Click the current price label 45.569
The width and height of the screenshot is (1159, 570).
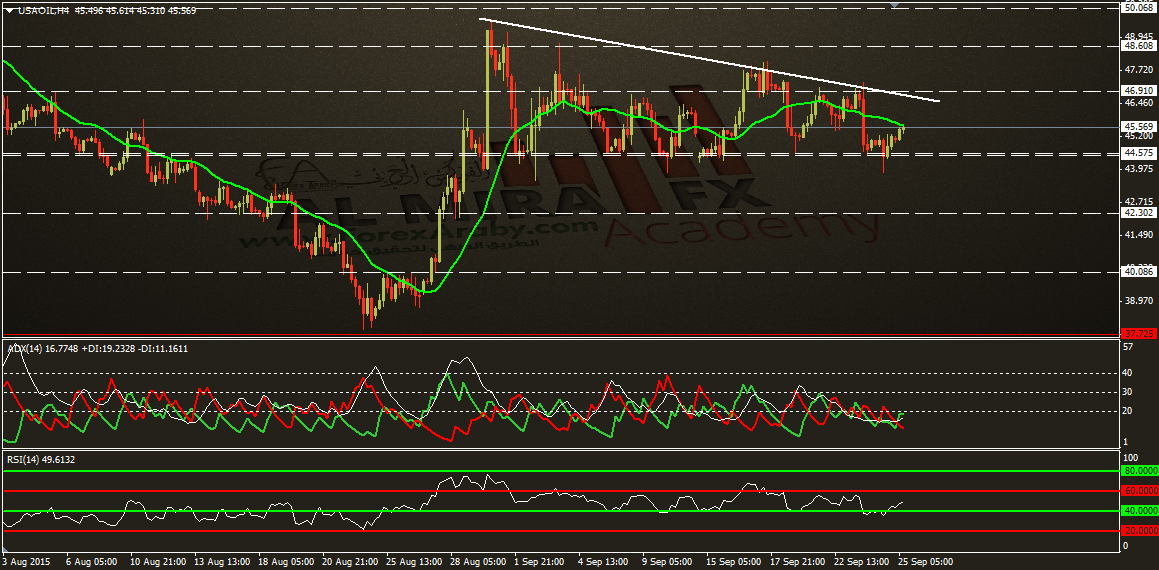point(1138,126)
